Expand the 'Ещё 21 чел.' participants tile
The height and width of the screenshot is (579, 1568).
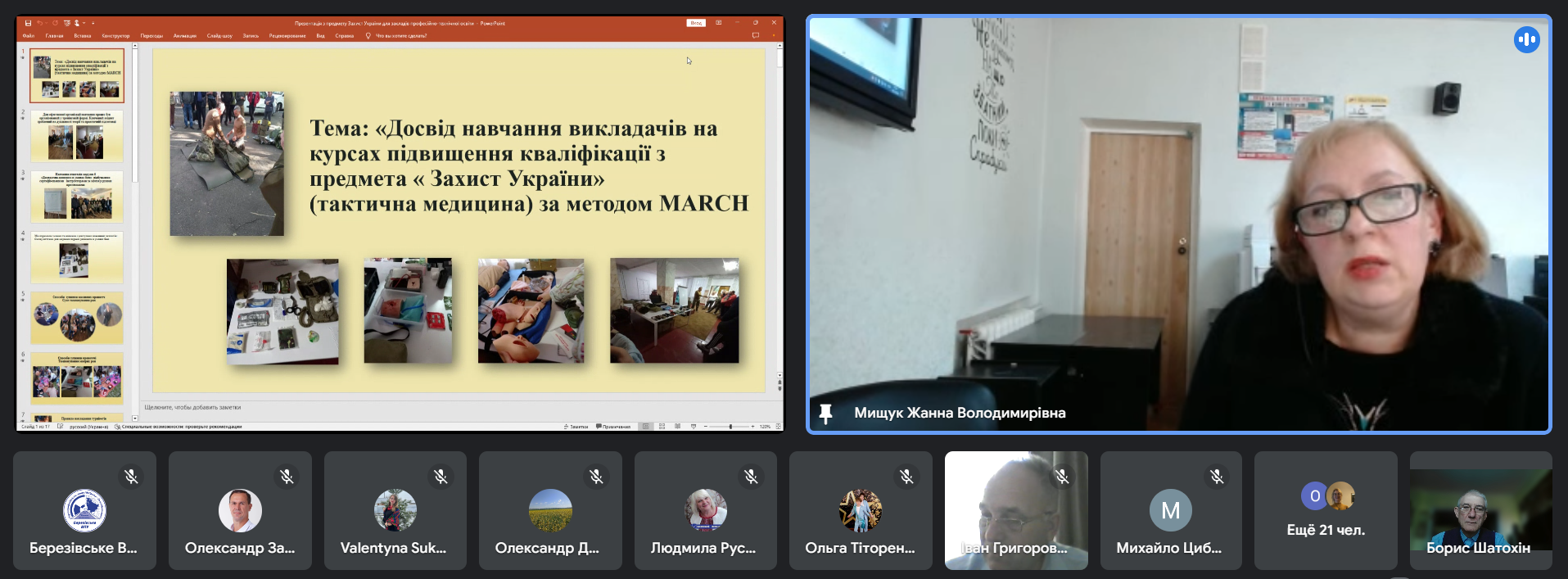tap(1326, 510)
